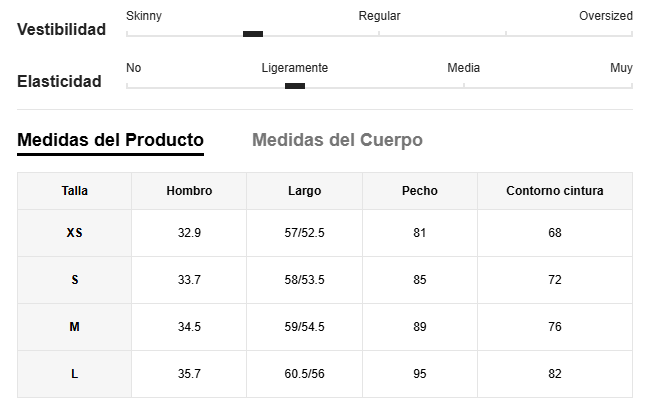Select the XS size row label

click(x=75, y=233)
